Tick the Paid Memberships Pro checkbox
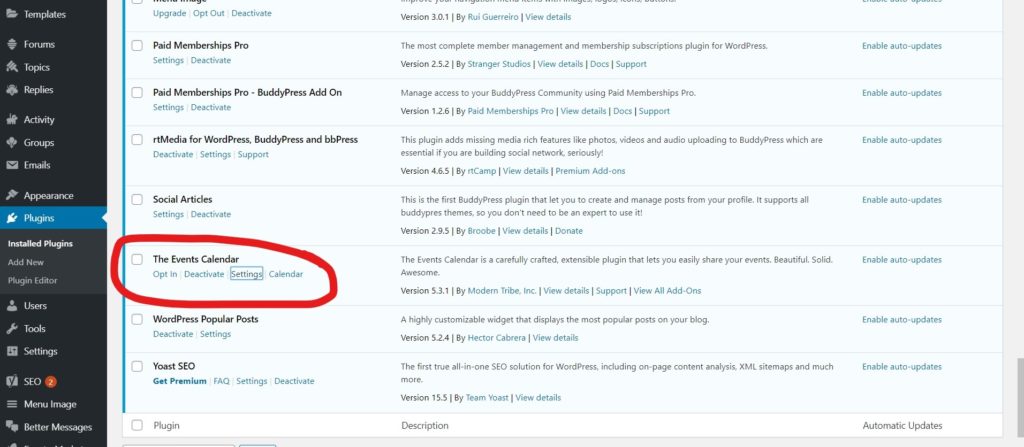1024x447 pixels. click(137, 46)
